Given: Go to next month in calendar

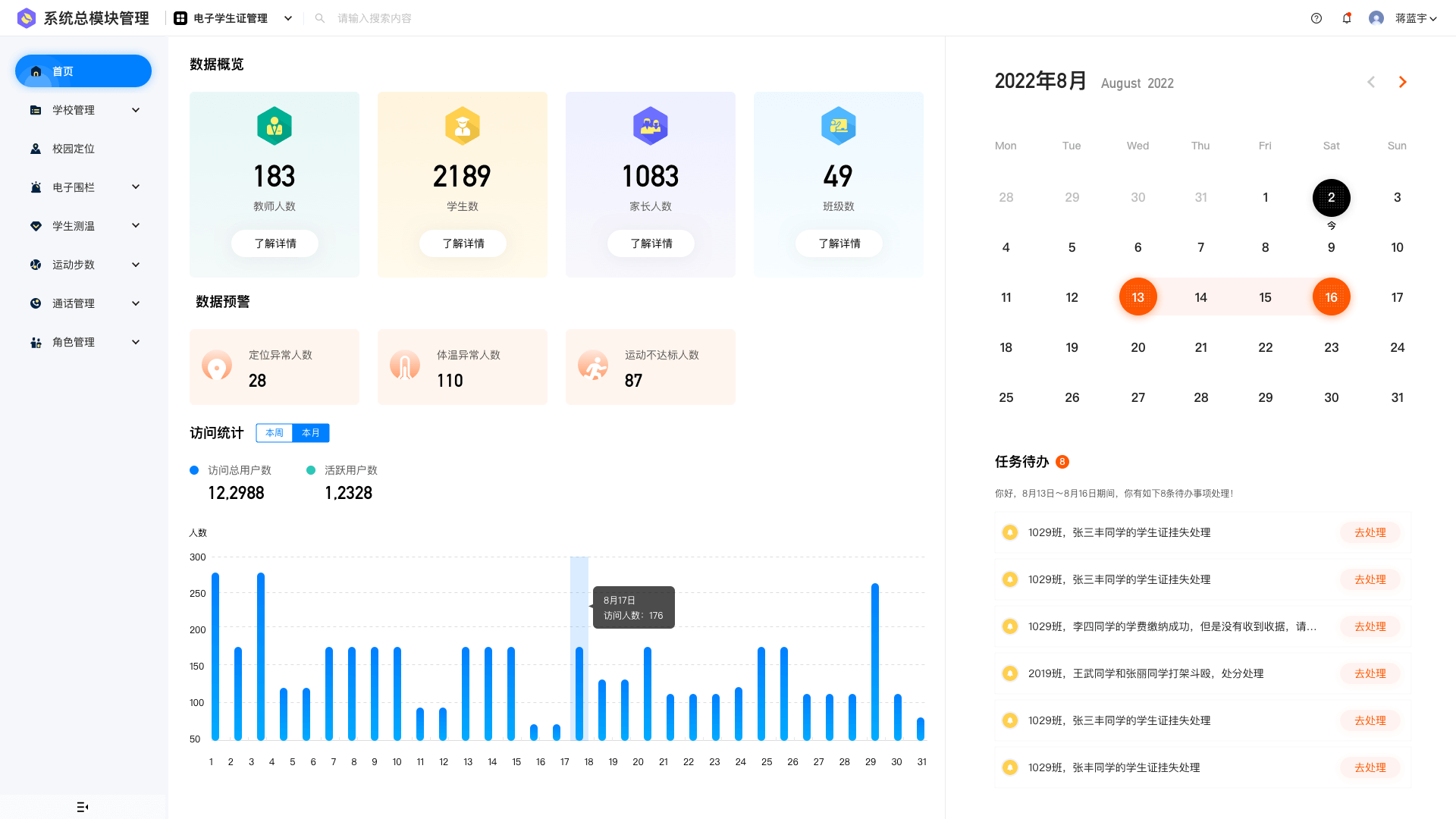Looking at the screenshot, I should (x=1402, y=82).
